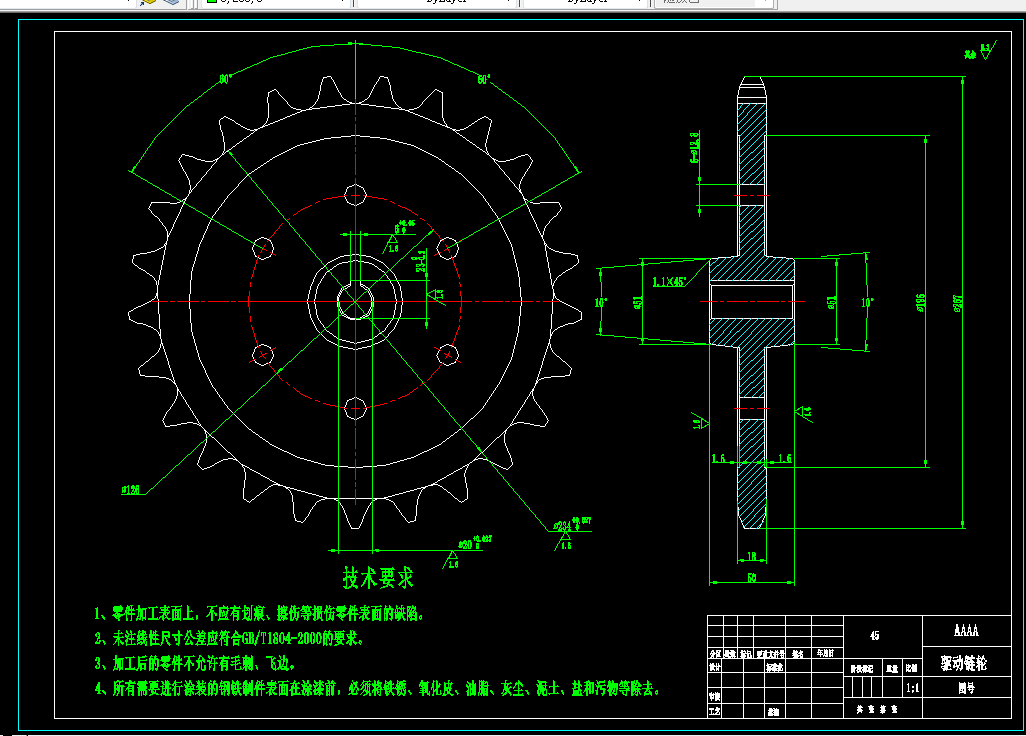Click the material value 45 in title block

(x=874, y=636)
